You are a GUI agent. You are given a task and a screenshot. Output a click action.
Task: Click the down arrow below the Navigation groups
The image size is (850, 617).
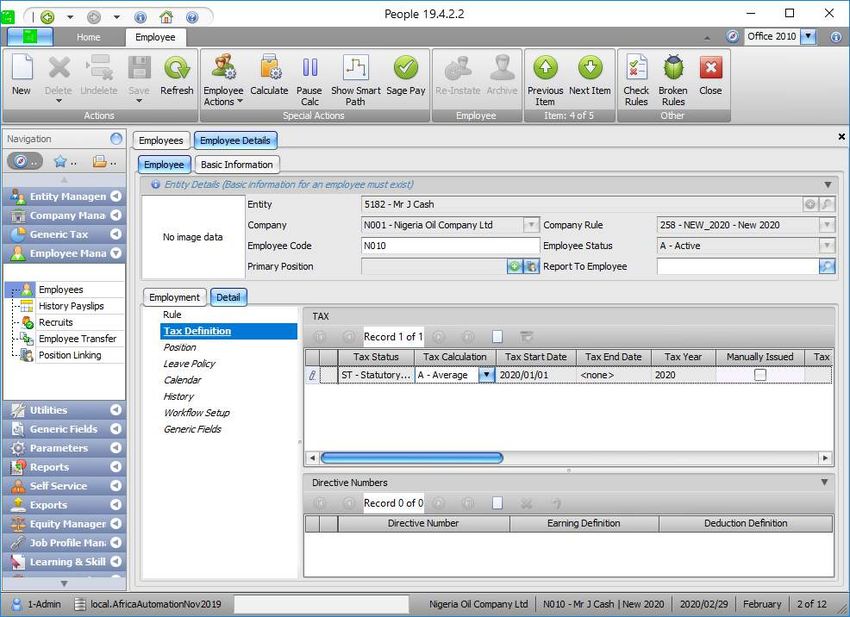tap(64, 583)
